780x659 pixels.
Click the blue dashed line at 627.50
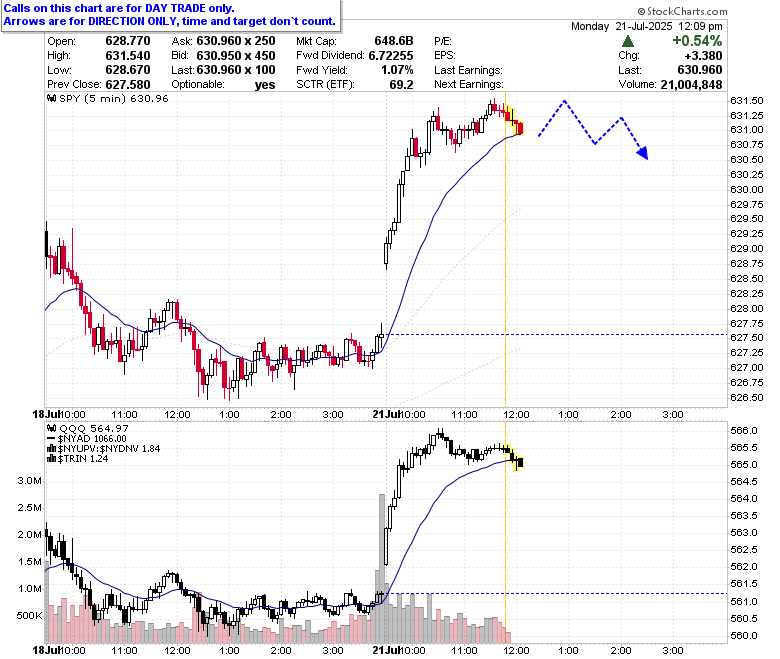click(x=556, y=335)
